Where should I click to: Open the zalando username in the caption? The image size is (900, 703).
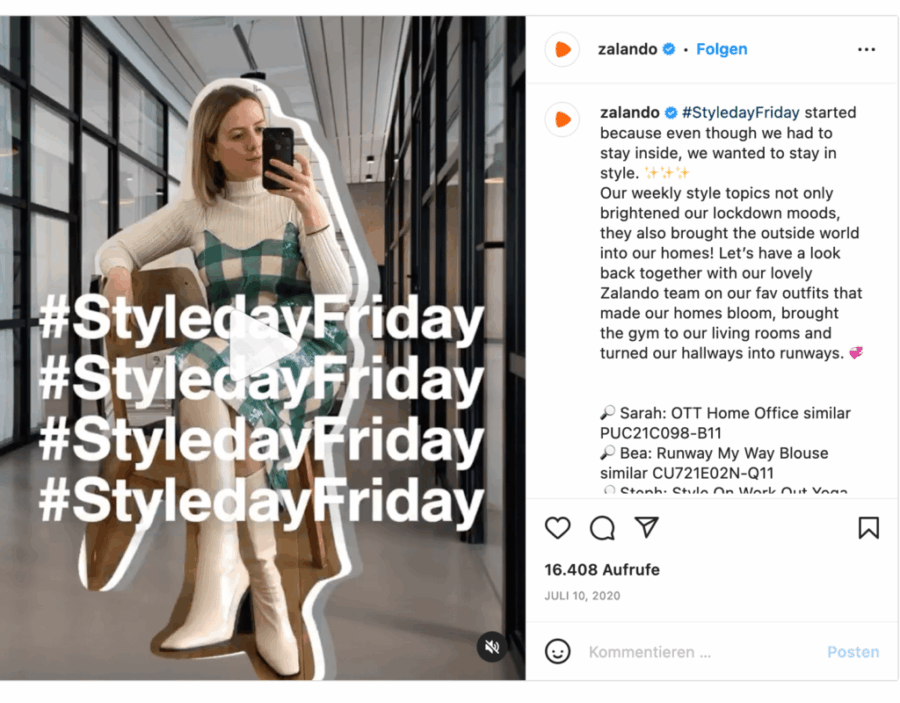[630, 112]
